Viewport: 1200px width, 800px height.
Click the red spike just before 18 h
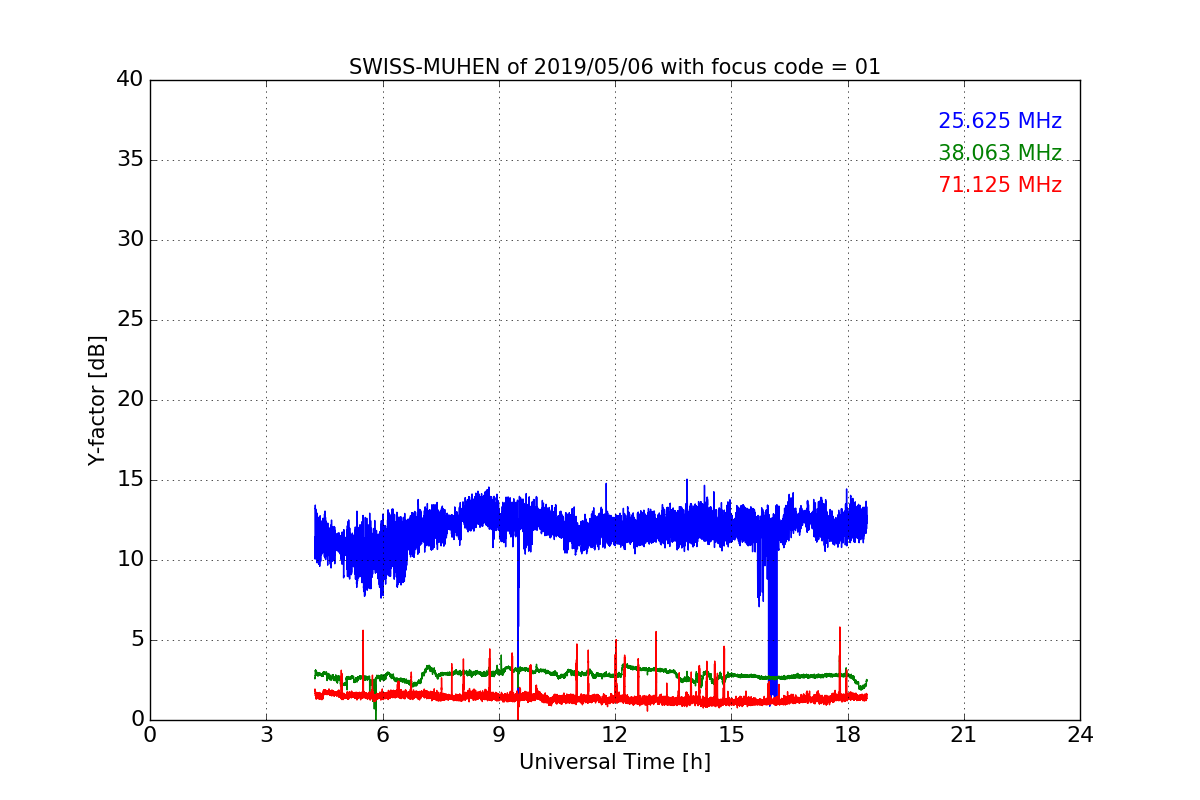point(840,660)
